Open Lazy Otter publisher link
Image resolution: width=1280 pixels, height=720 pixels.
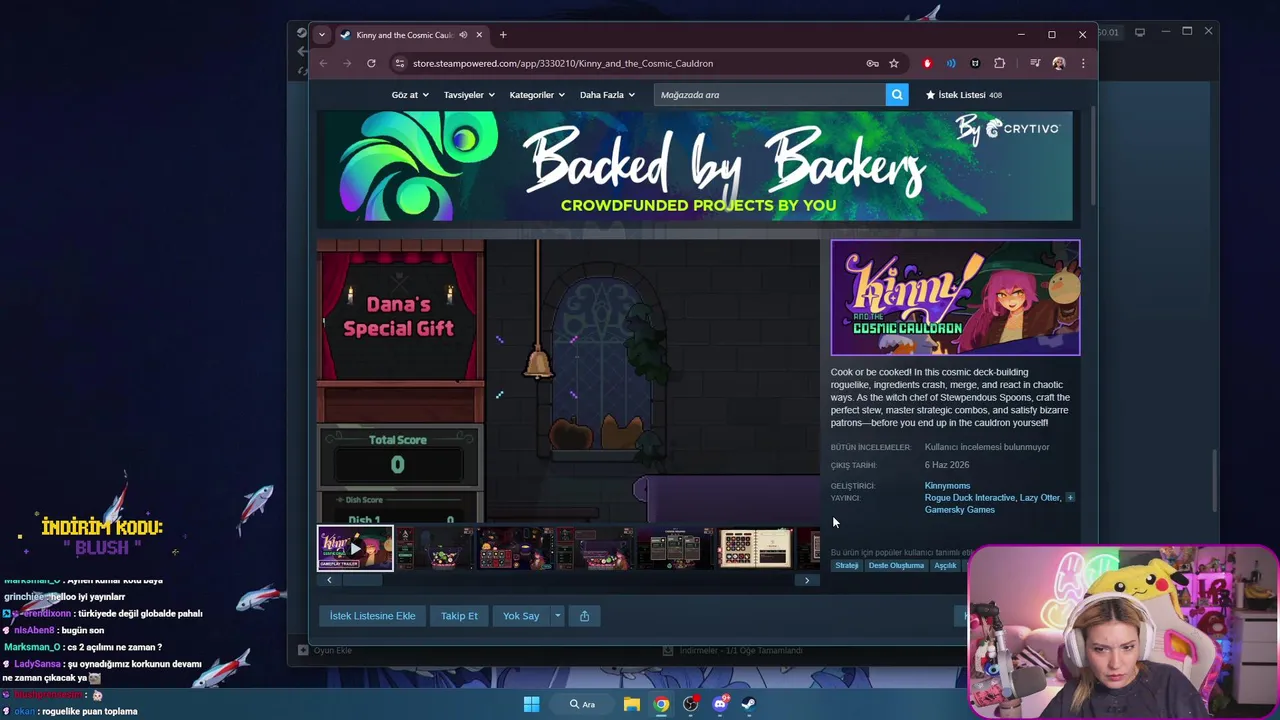point(1040,498)
